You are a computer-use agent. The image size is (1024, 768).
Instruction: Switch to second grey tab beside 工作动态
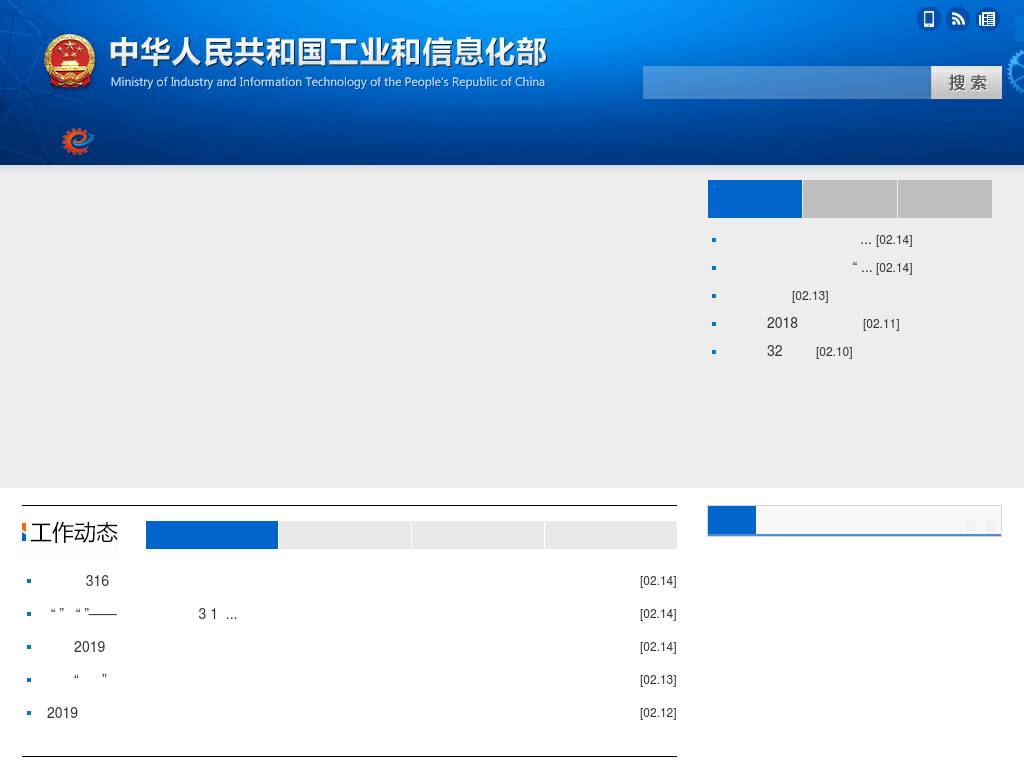345,535
